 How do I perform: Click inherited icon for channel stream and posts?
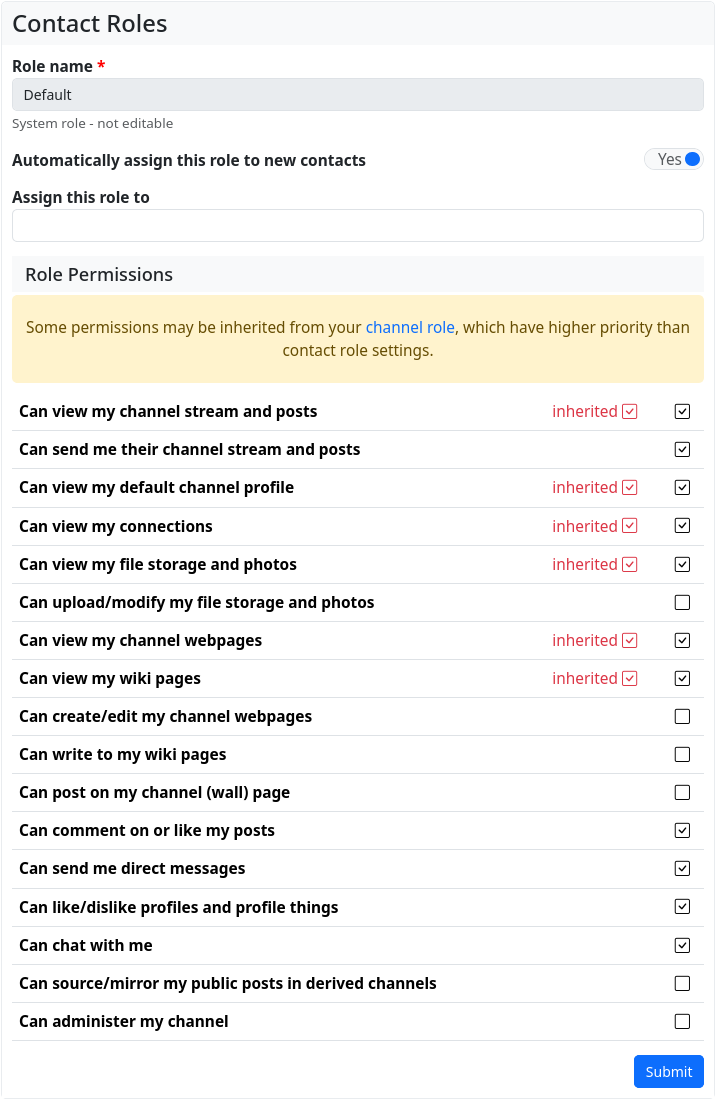630,412
